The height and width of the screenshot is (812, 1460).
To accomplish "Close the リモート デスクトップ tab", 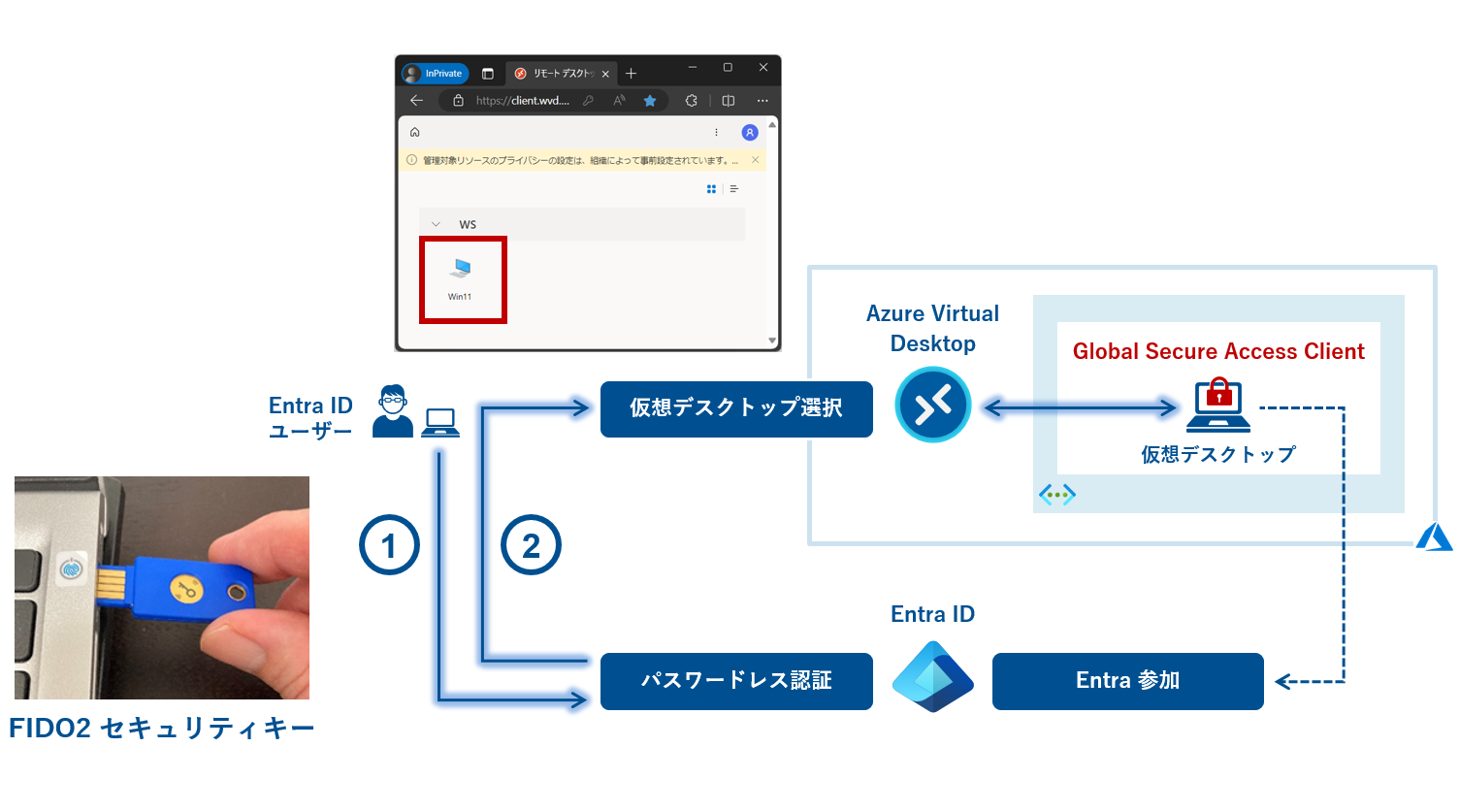I will [x=605, y=74].
